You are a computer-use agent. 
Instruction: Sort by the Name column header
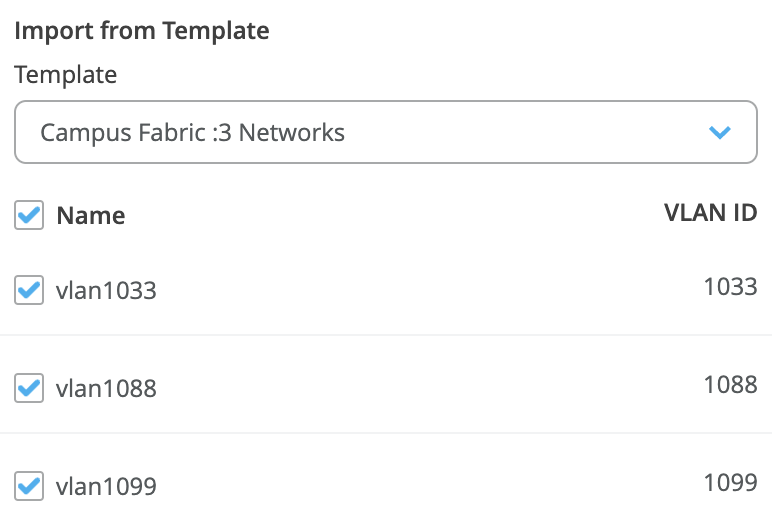coord(91,215)
